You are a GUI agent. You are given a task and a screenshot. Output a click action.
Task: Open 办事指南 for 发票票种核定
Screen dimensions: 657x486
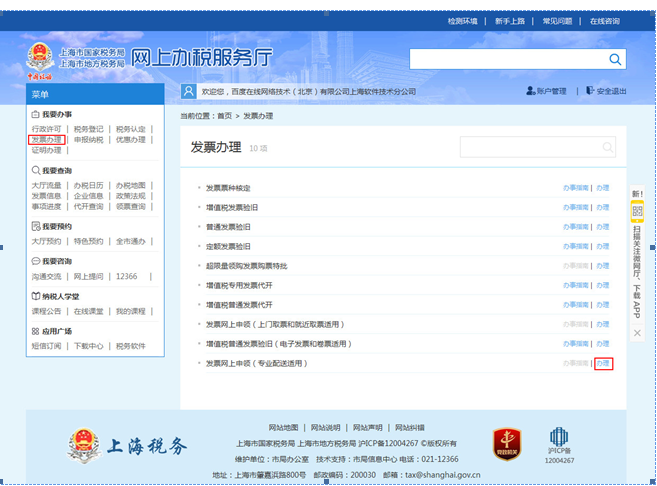pos(575,188)
